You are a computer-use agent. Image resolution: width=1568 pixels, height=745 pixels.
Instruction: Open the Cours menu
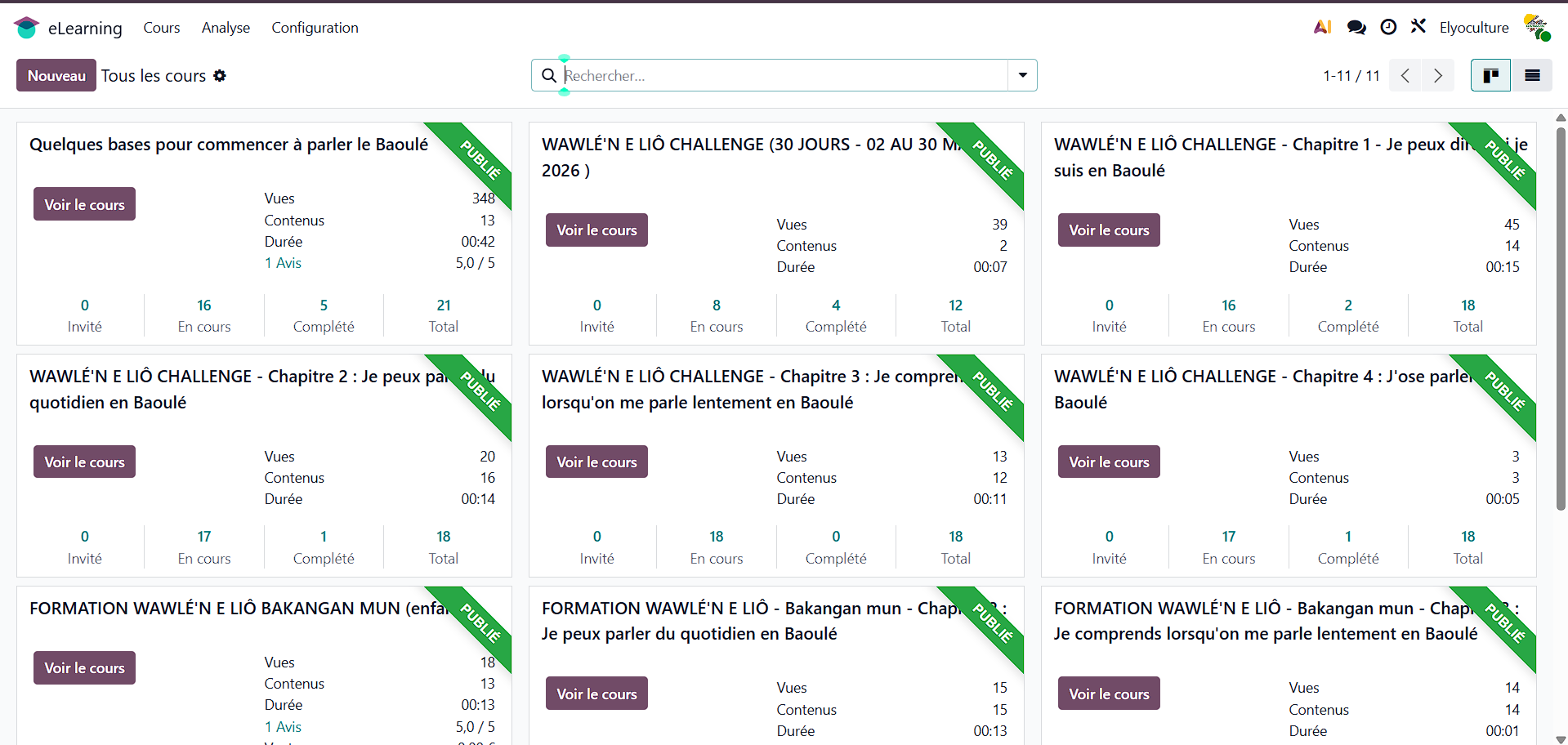[162, 28]
